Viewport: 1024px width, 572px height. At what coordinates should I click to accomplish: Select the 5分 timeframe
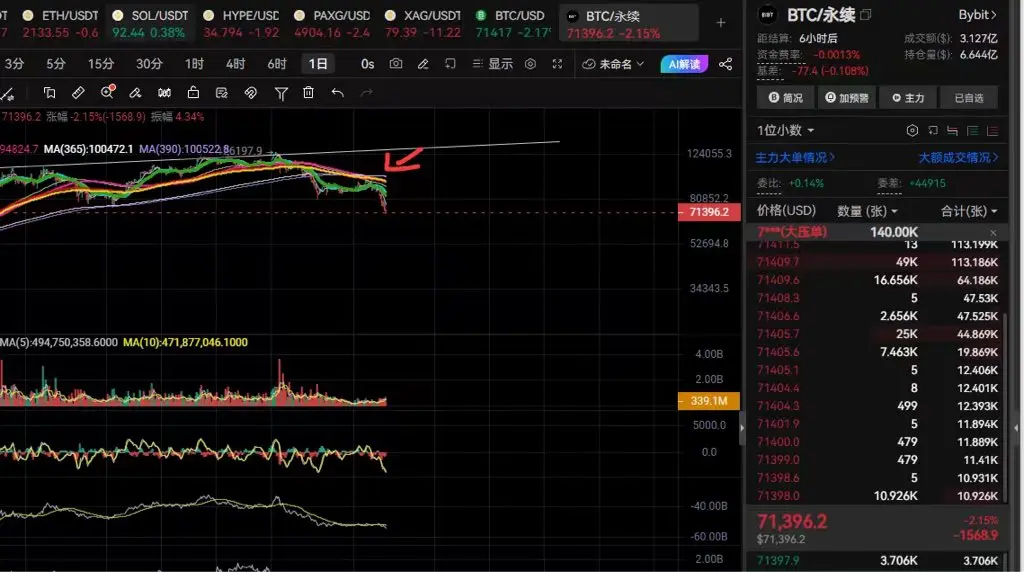point(56,63)
